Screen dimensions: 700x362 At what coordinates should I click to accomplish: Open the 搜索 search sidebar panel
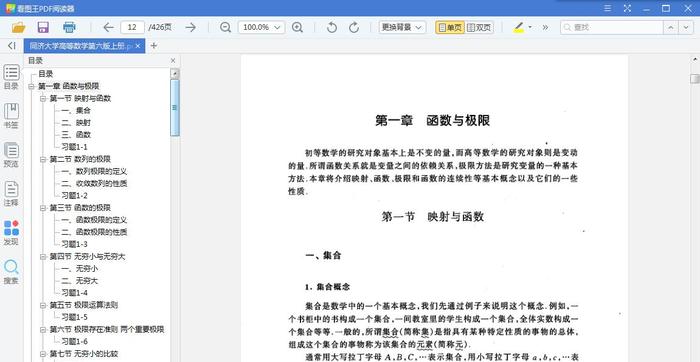click(x=12, y=271)
